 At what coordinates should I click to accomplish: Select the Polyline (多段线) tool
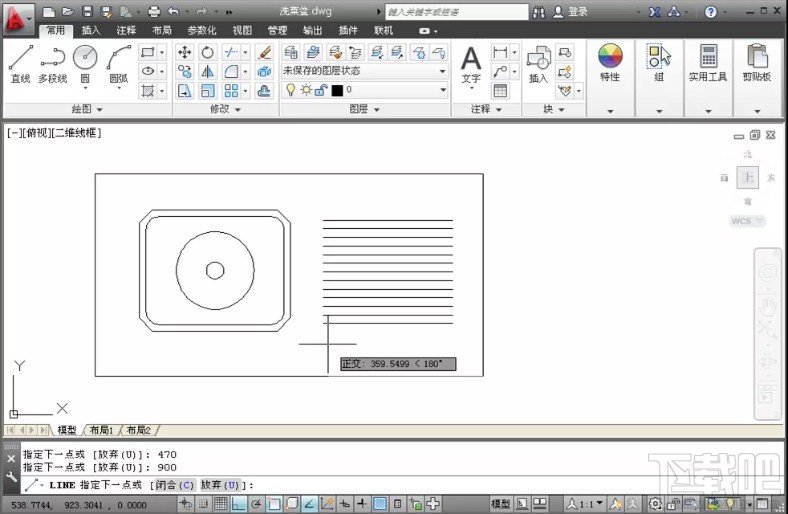click(x=53, y=63)
